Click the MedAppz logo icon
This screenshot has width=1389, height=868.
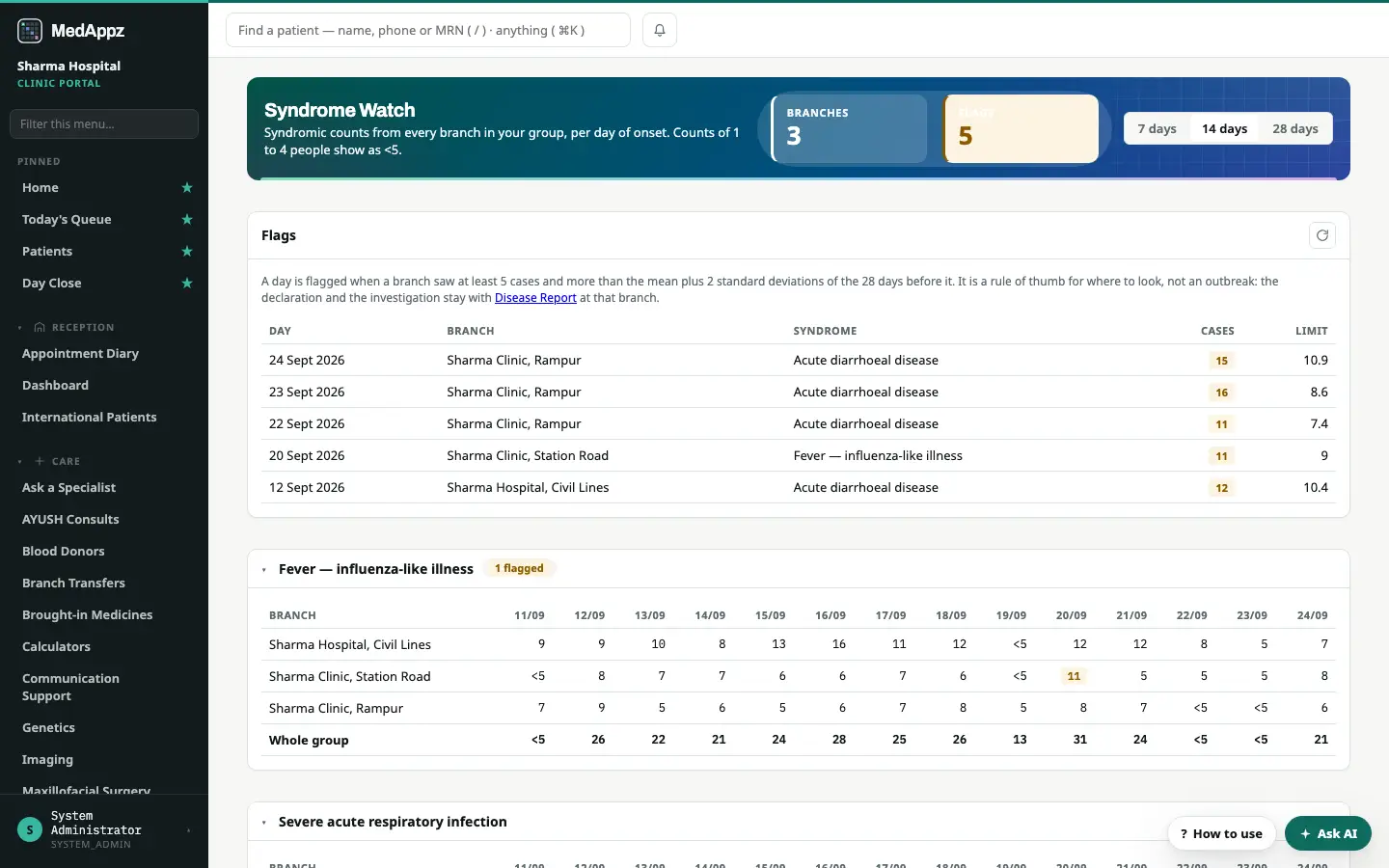coord(30,31)
